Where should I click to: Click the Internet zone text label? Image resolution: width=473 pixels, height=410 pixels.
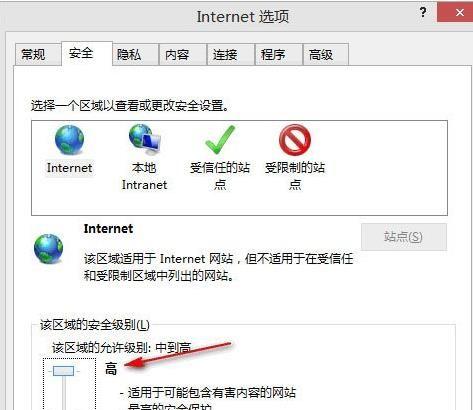pyautogui.click(x=69, y=168)
